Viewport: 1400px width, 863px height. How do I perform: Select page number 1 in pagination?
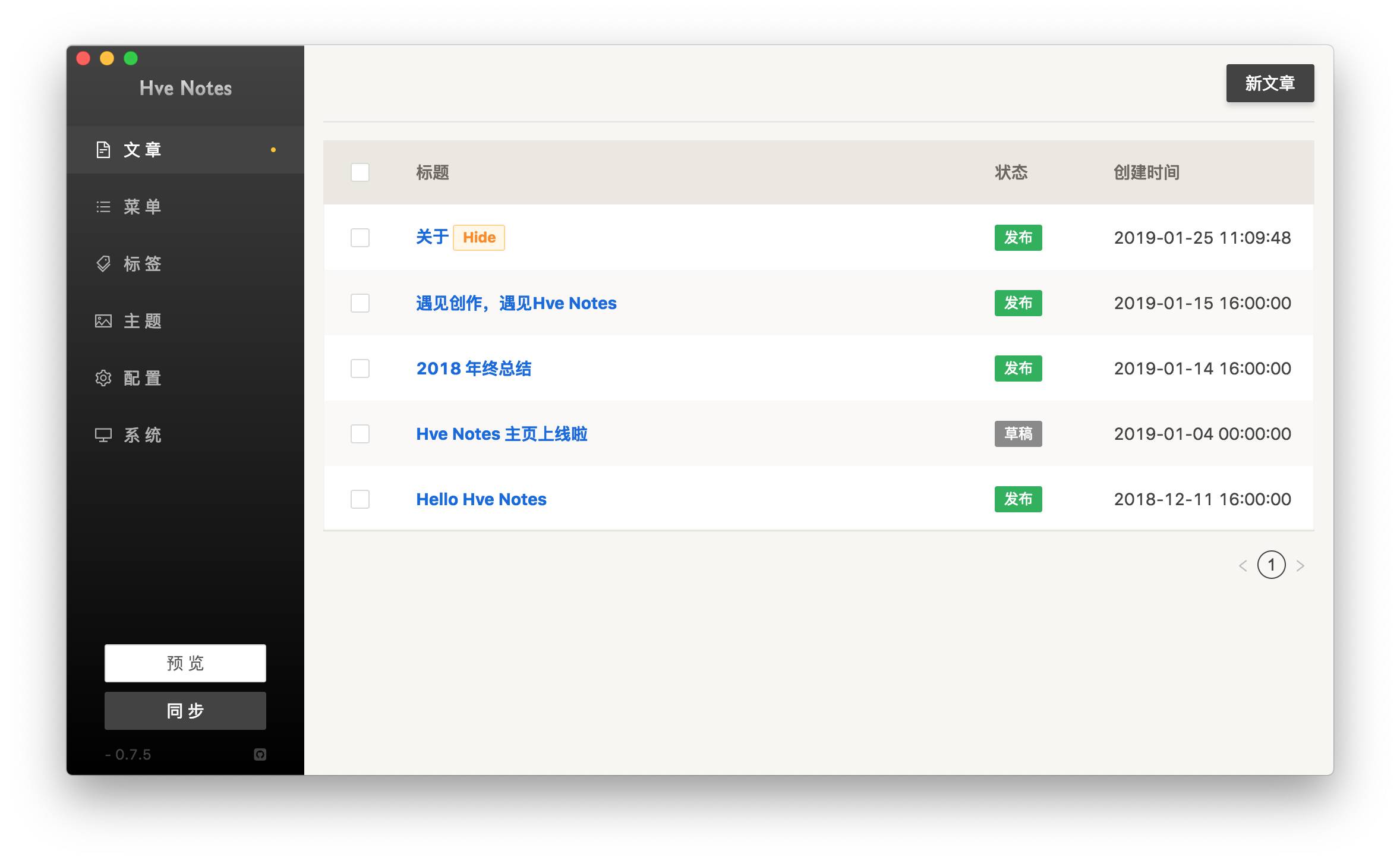click(1271, 565)
